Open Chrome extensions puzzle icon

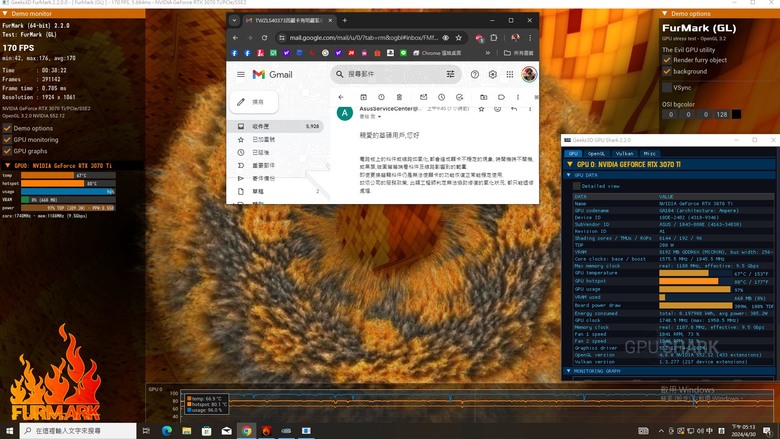point(493,38)
